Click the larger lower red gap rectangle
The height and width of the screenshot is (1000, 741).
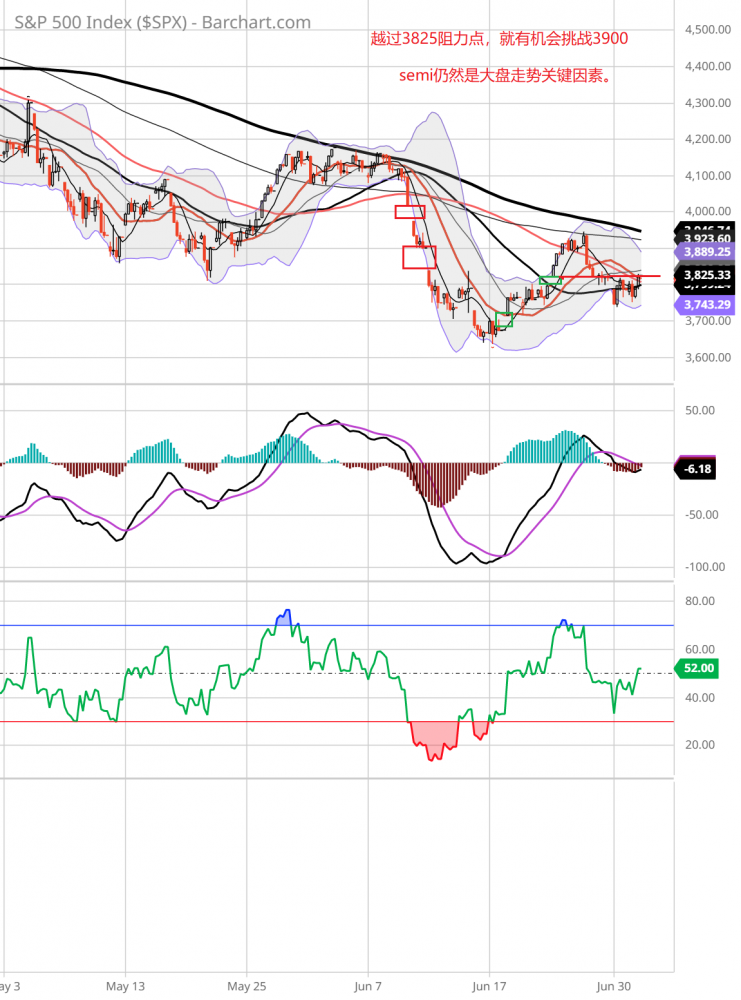[x=419, y=257]
